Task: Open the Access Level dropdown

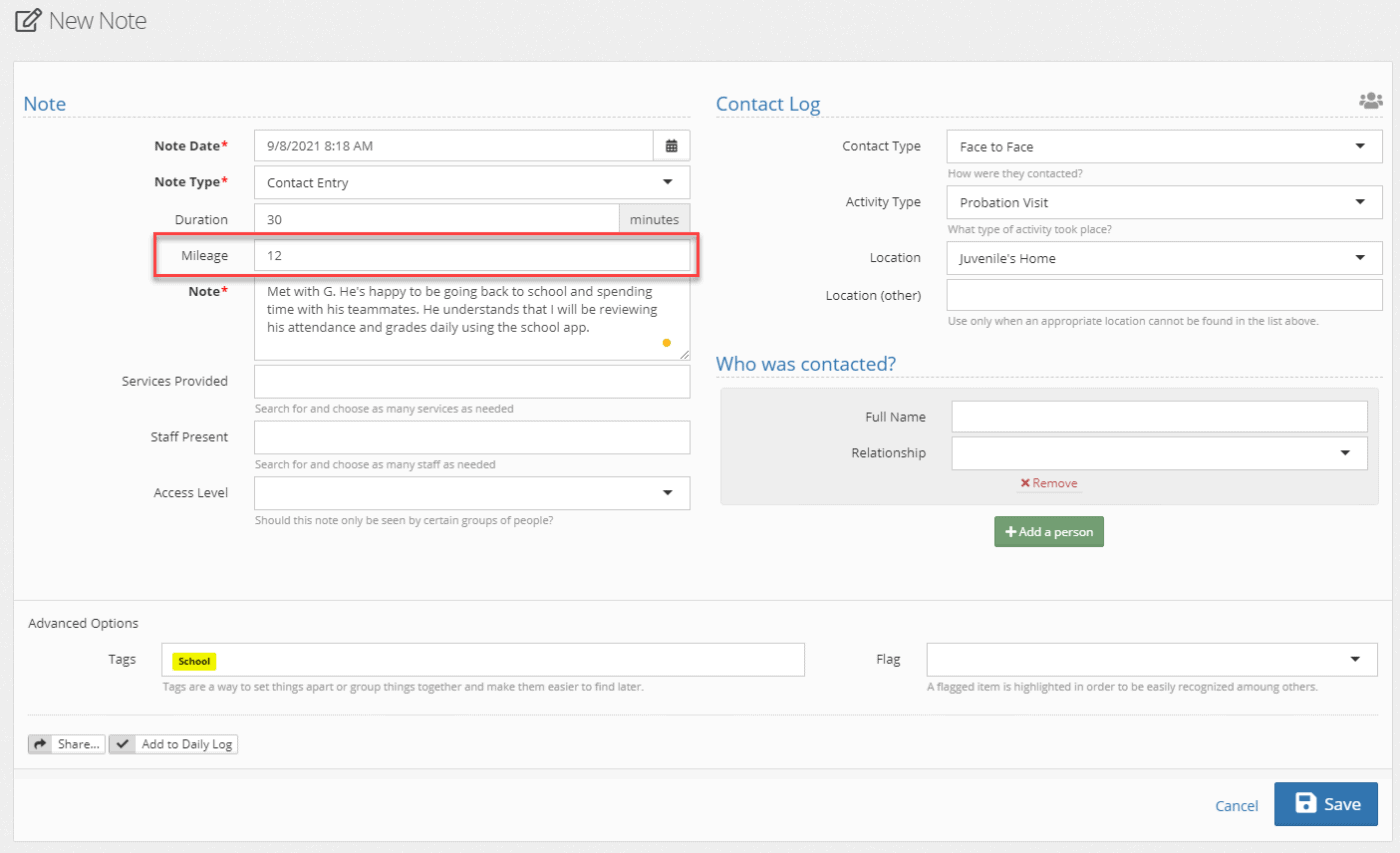Action: click(471, 493)
